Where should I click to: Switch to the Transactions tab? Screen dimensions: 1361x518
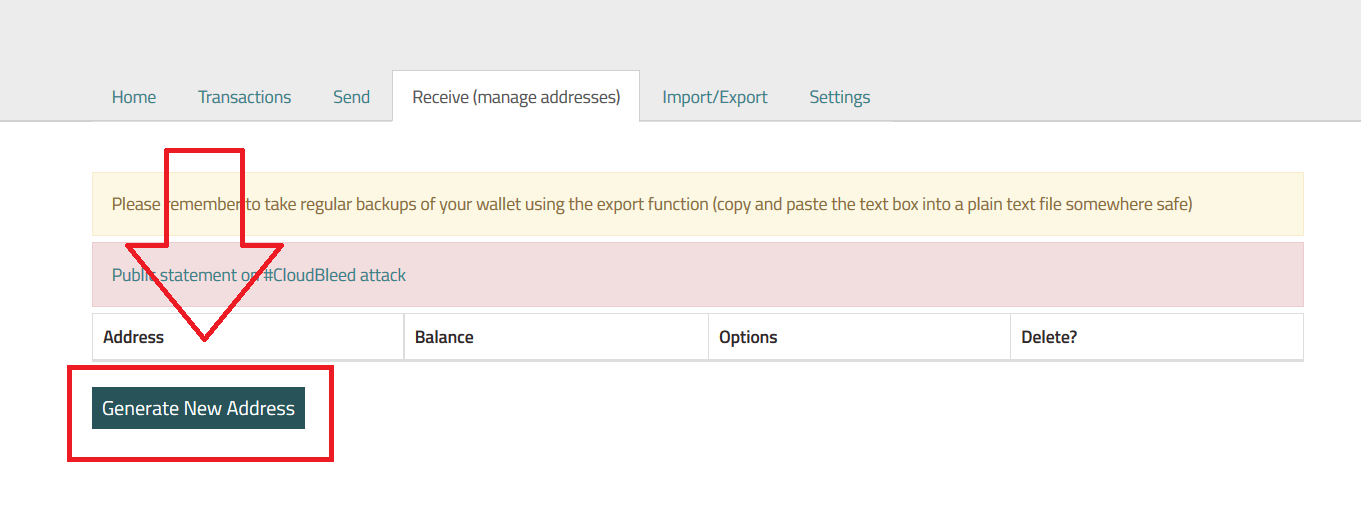[x=244, y=97]
